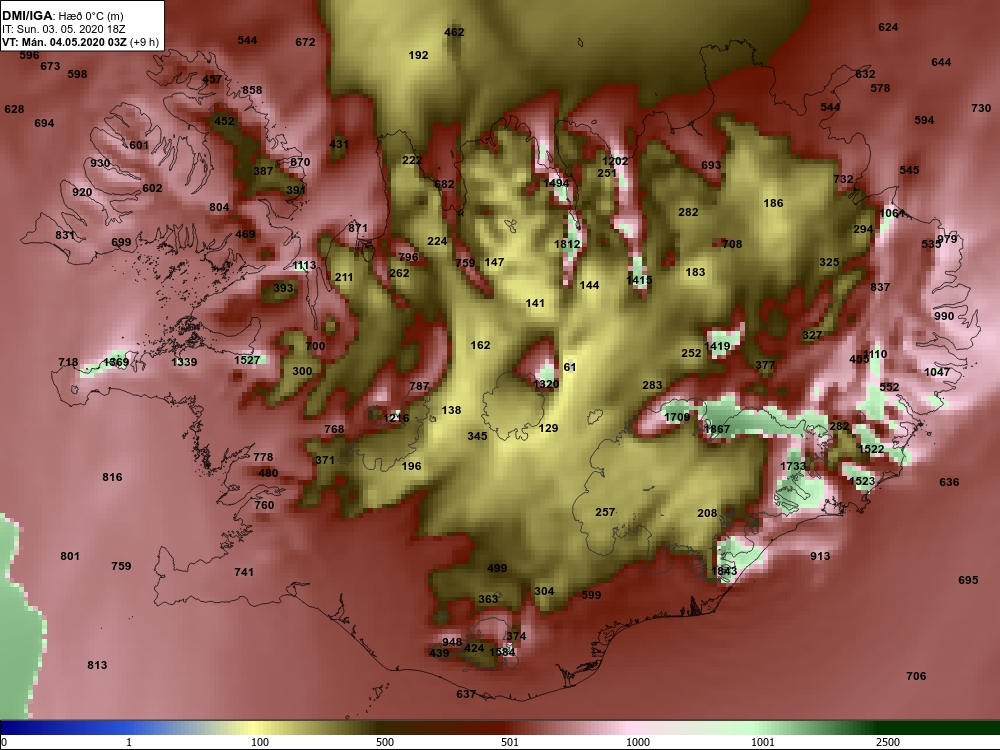
Task: Click the 2500 label on the color scale
Action: point(888,742)
